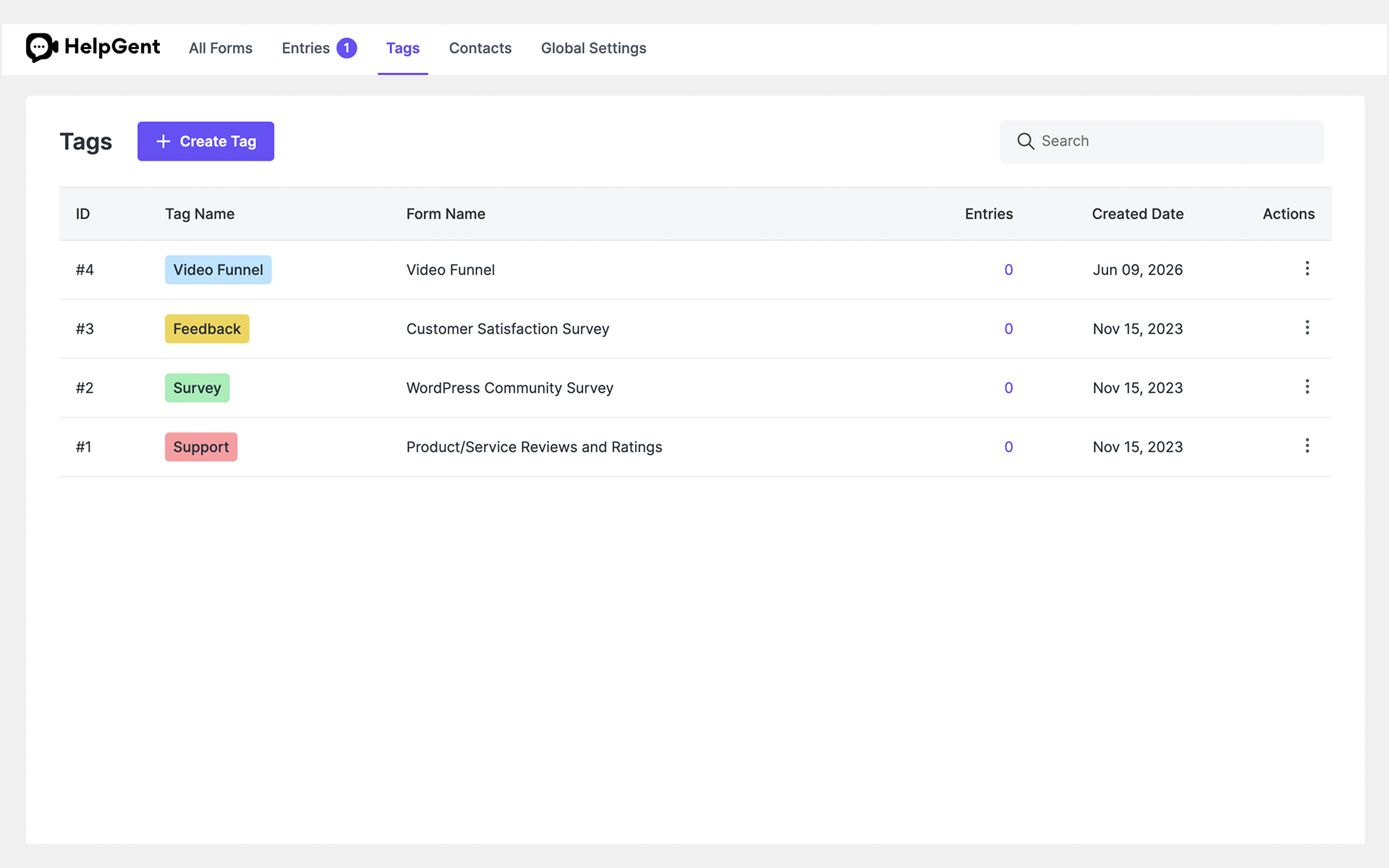Go to the All Forms tab
The height and width of the screenshot is (868, 1389).
[x=221, y=48]
